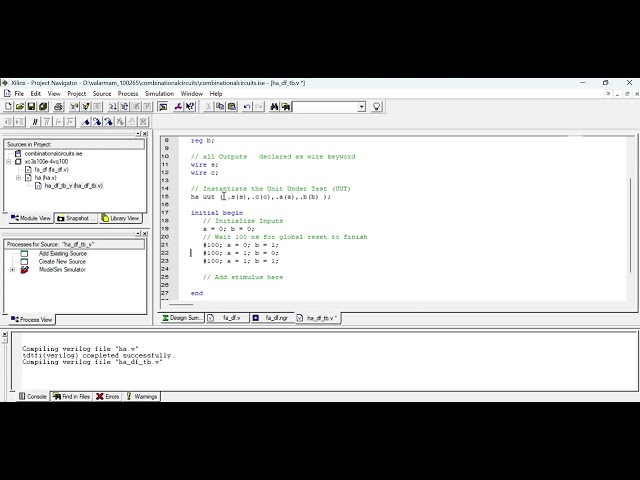The width and height of the screenshot is (640, 480).
Task: Click Create New Source process
Action: tap(62, 262)
